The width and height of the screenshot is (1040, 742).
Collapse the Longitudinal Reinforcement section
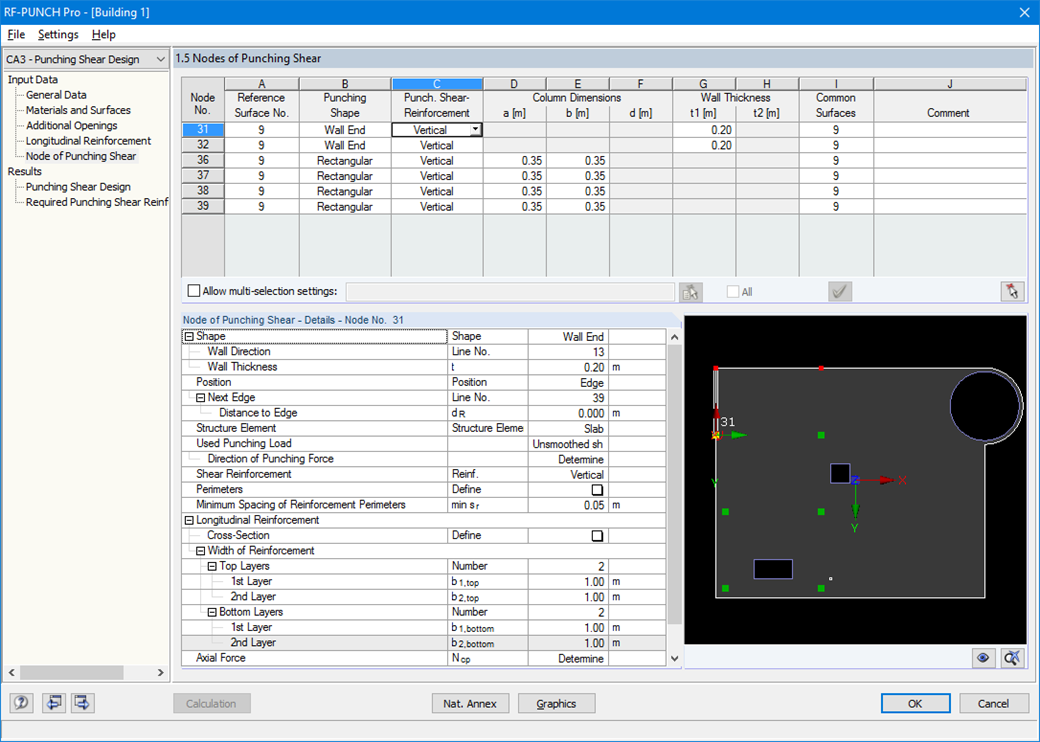click(187, 519)
